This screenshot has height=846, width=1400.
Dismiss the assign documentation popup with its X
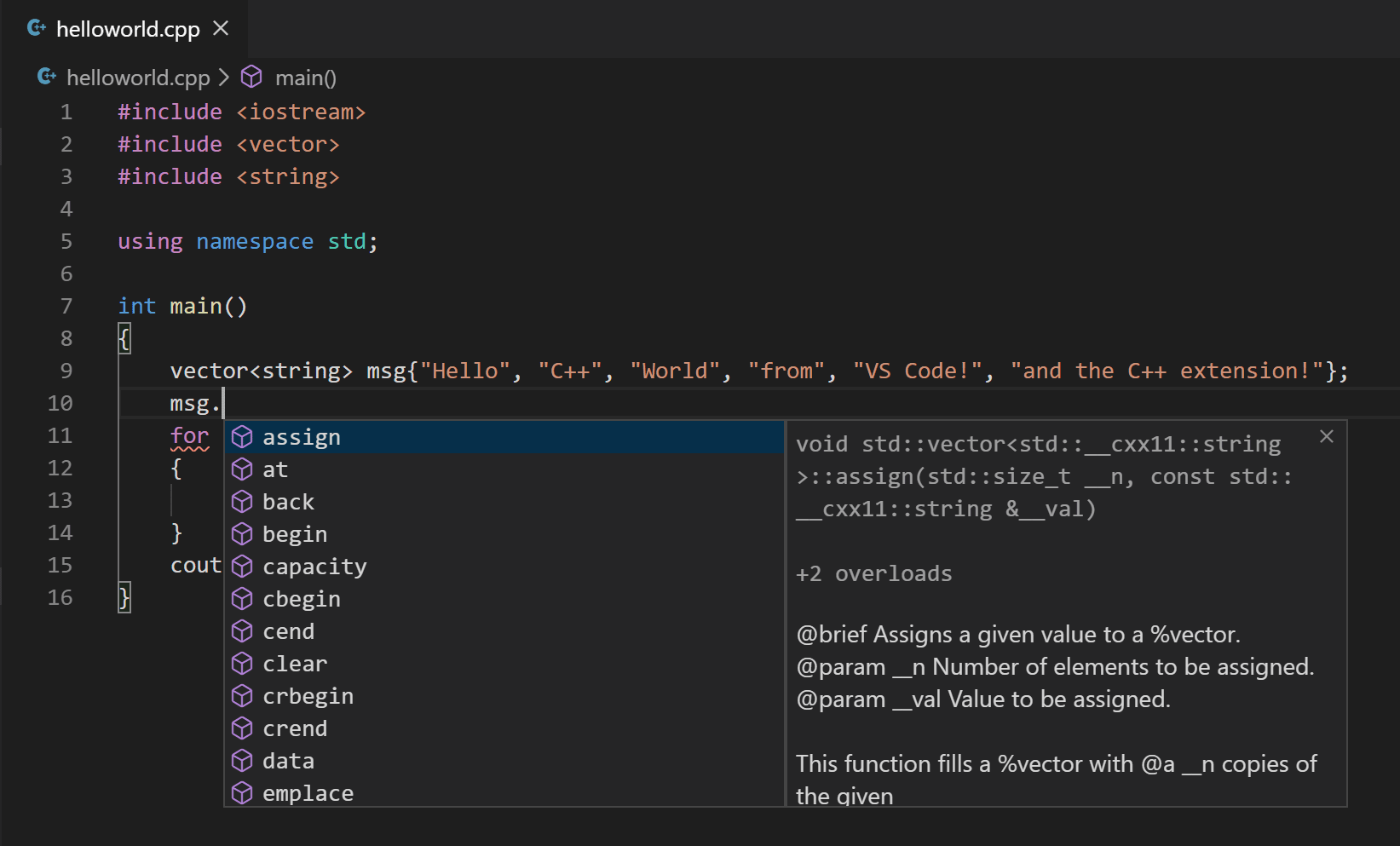(x=1326, y=436)
